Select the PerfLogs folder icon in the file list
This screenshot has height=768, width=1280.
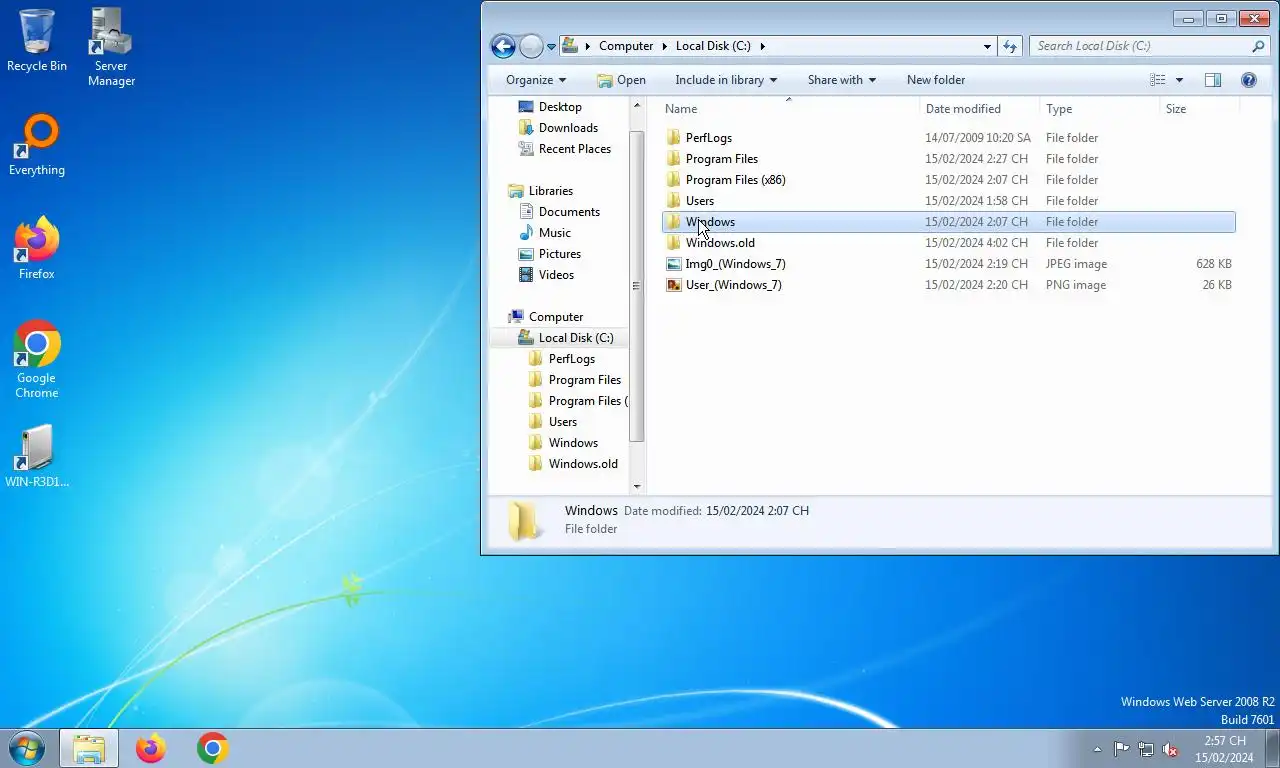[x=674, y=138]
